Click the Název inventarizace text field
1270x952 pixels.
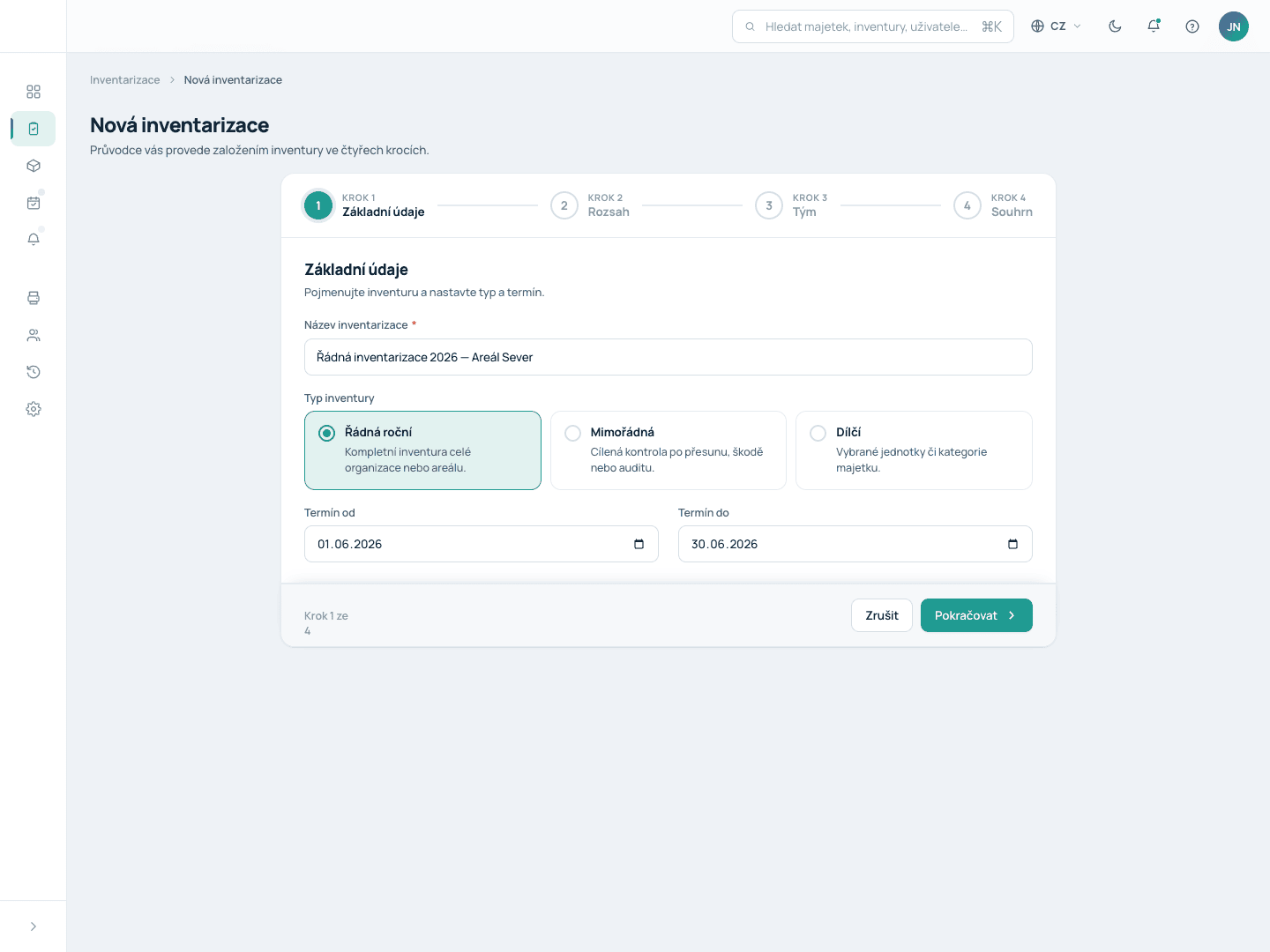click(669, 357)
